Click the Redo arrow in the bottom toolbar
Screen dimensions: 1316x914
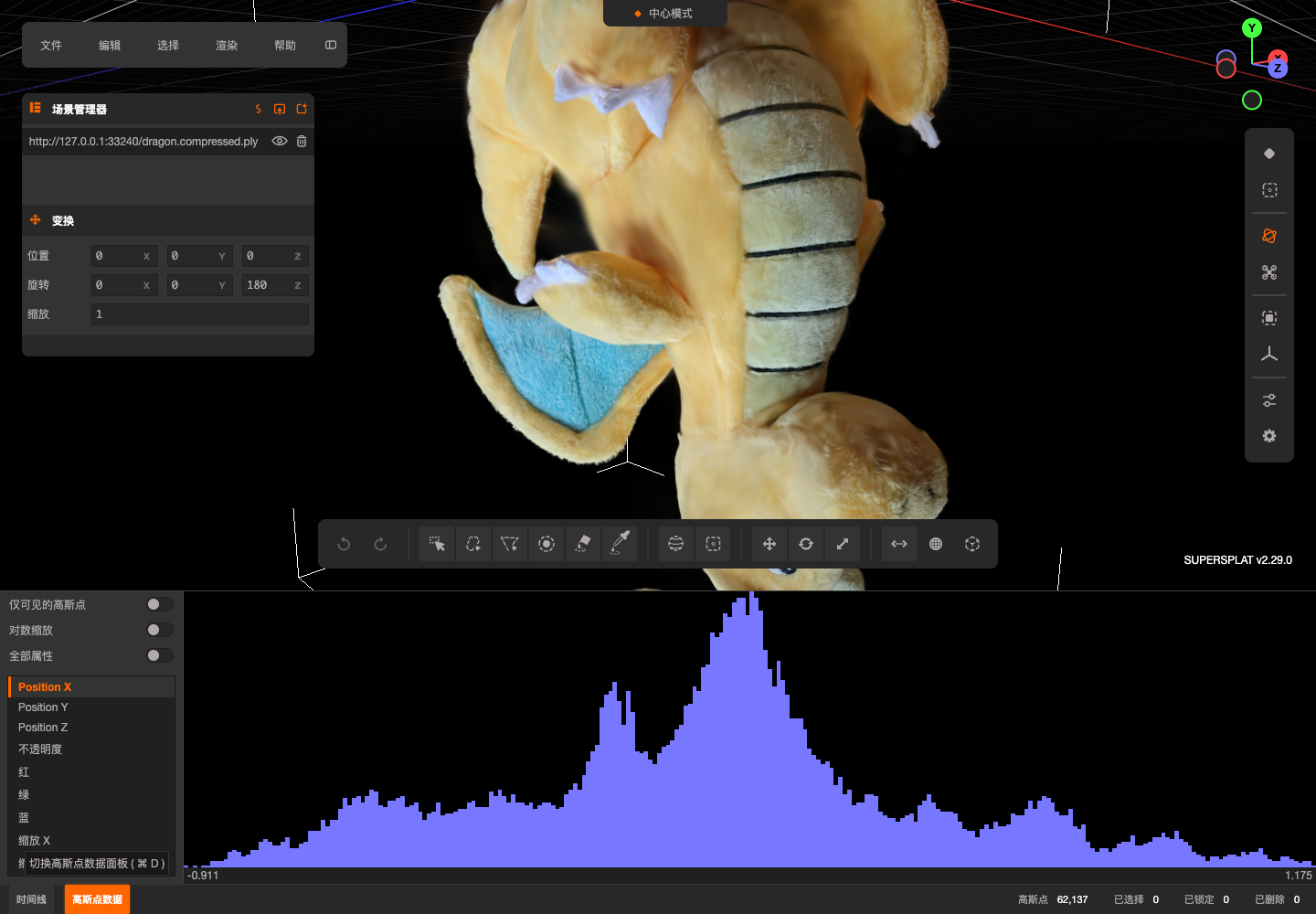point(381,544)
